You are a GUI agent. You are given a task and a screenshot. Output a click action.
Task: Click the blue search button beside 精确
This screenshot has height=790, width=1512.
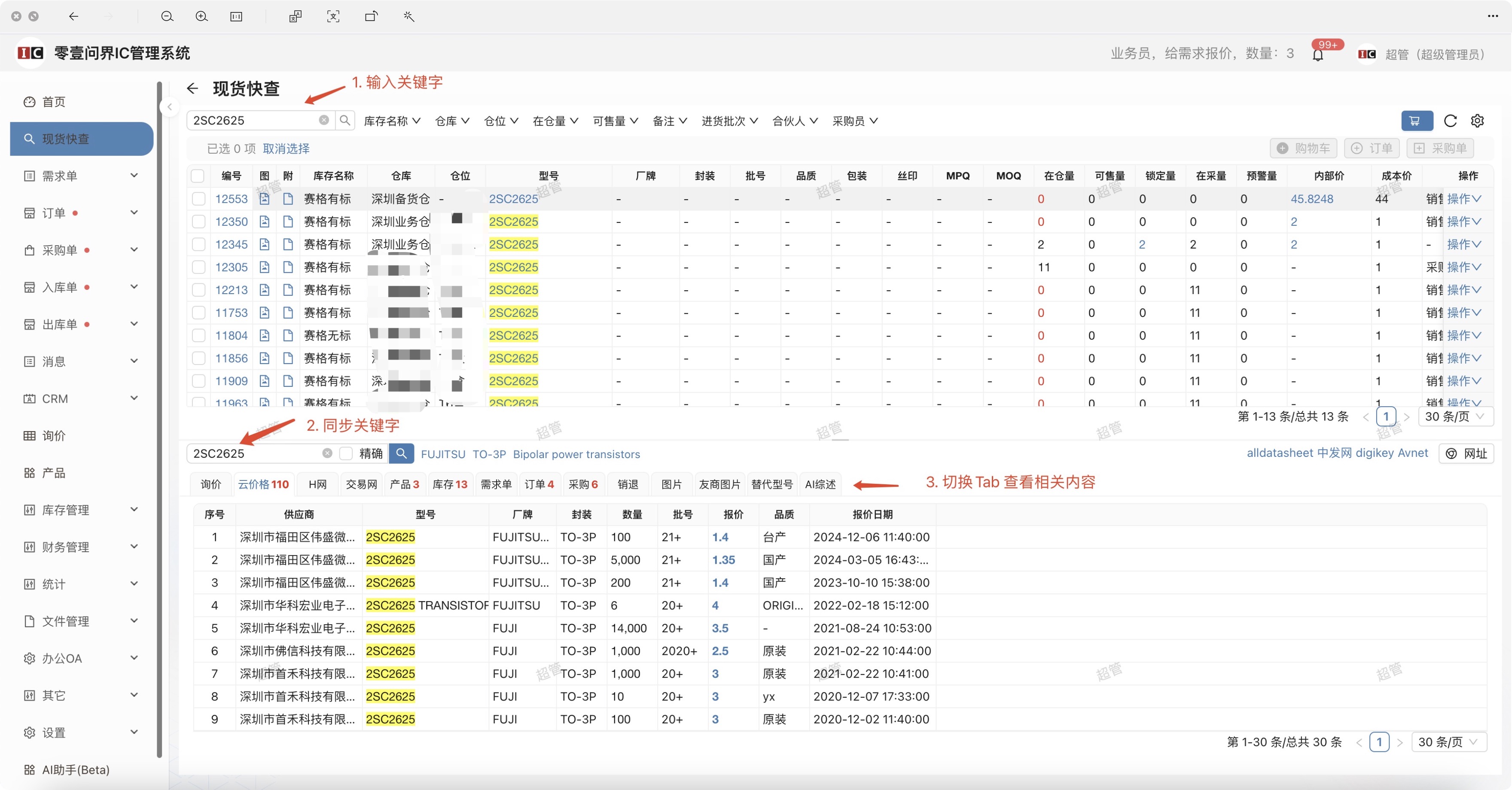pos(402,453)
